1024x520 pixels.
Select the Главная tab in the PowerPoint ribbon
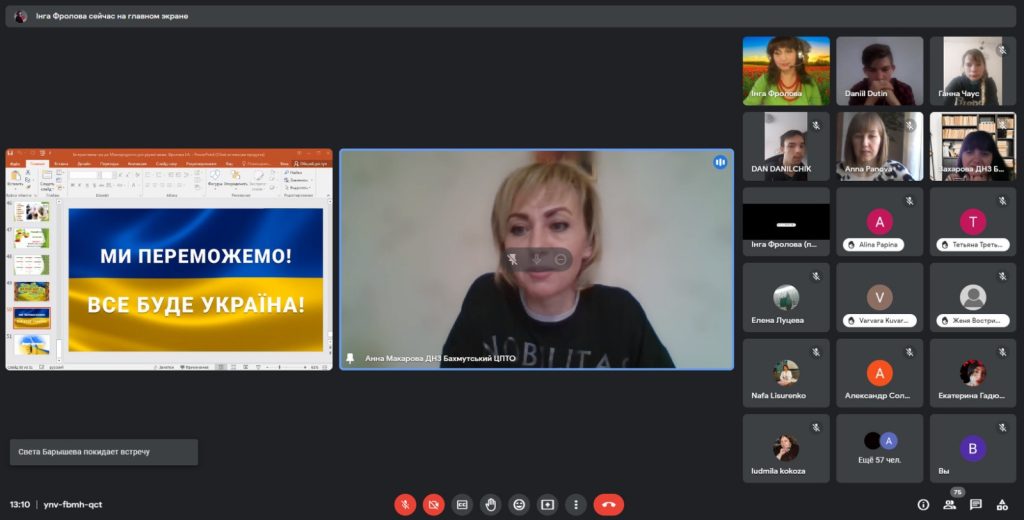tap(38, 163)
